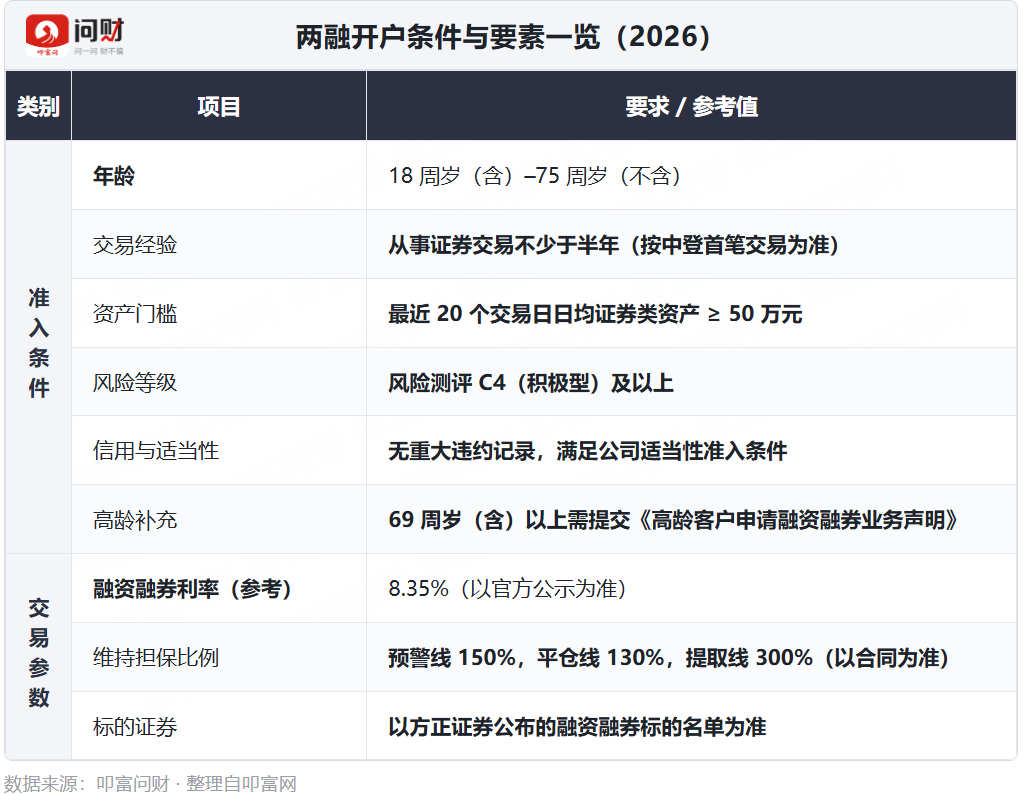The image size is (1023, 795).
Task: Click the 数据来源 footer text
Action: click(150, 783)
